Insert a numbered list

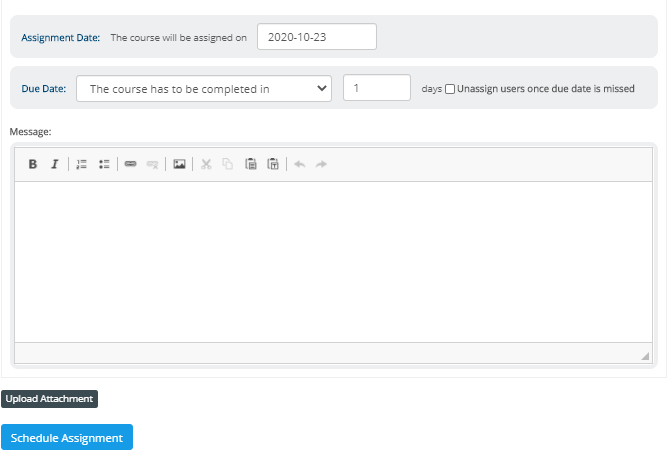(81, 164)
